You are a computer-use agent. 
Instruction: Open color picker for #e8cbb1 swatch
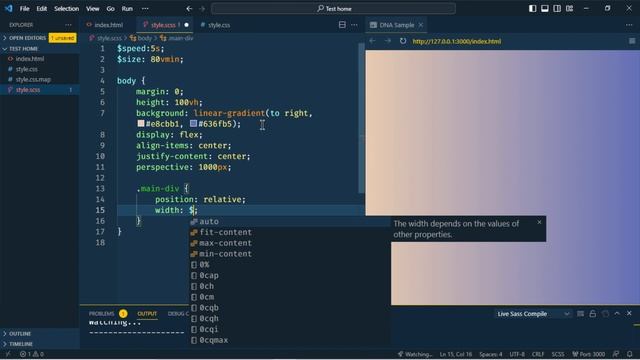pyautogui.click(x=141, y=123)
